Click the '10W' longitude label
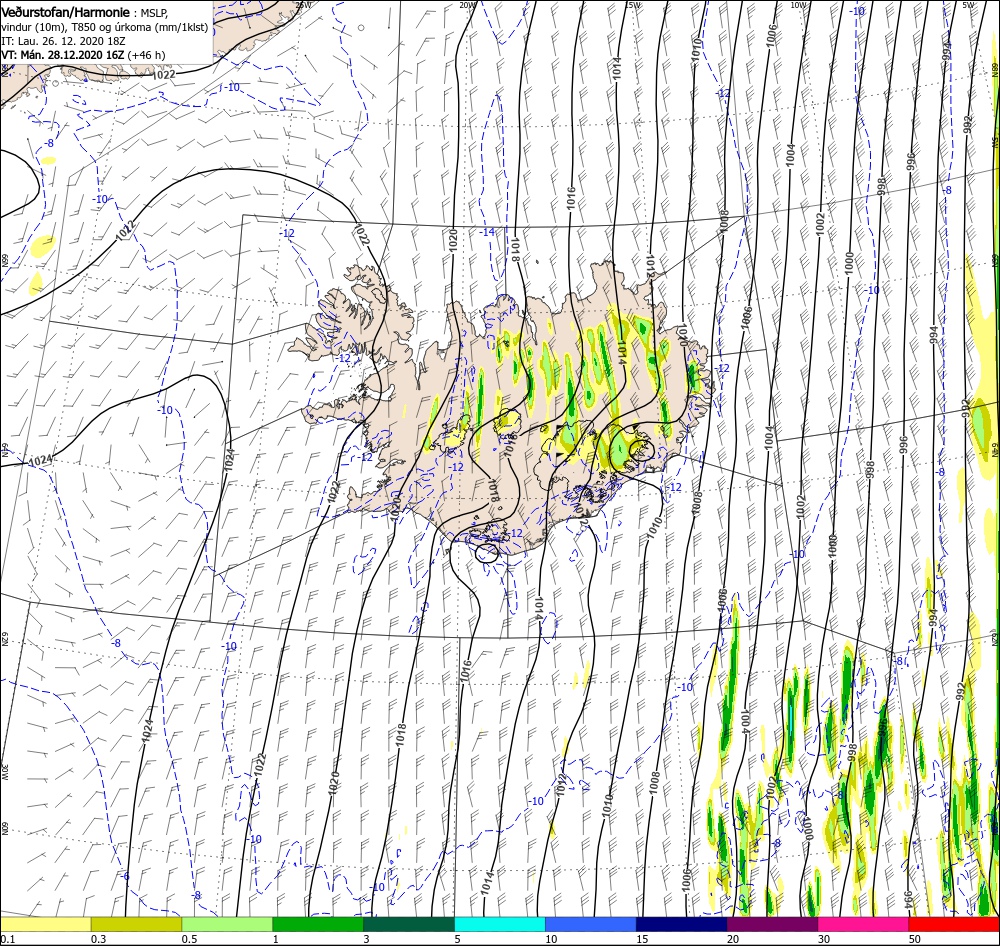Viewport: 1000px width, 946px height. (798, 5)
